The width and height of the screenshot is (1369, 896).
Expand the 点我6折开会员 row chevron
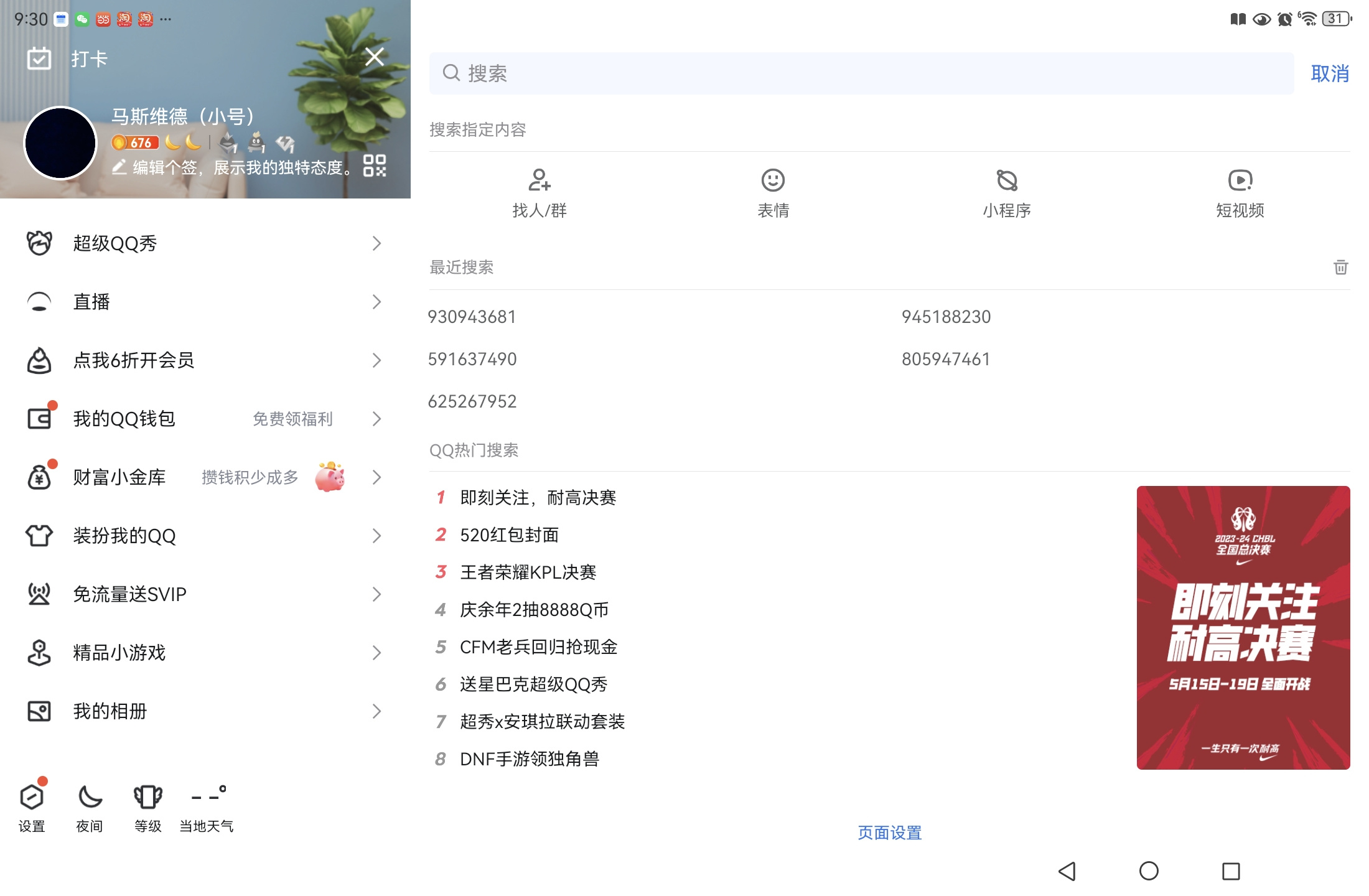pyautogui.click(x=376, y=360)
